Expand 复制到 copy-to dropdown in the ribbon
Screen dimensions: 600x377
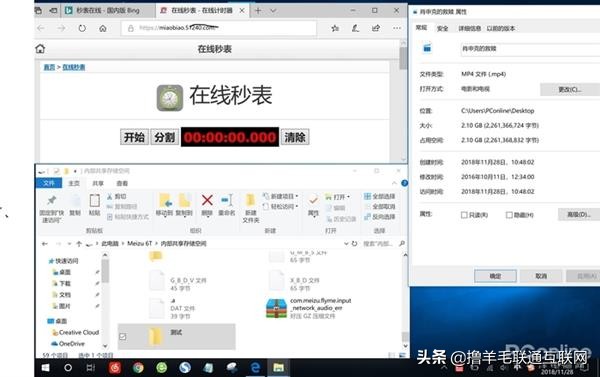184,217
